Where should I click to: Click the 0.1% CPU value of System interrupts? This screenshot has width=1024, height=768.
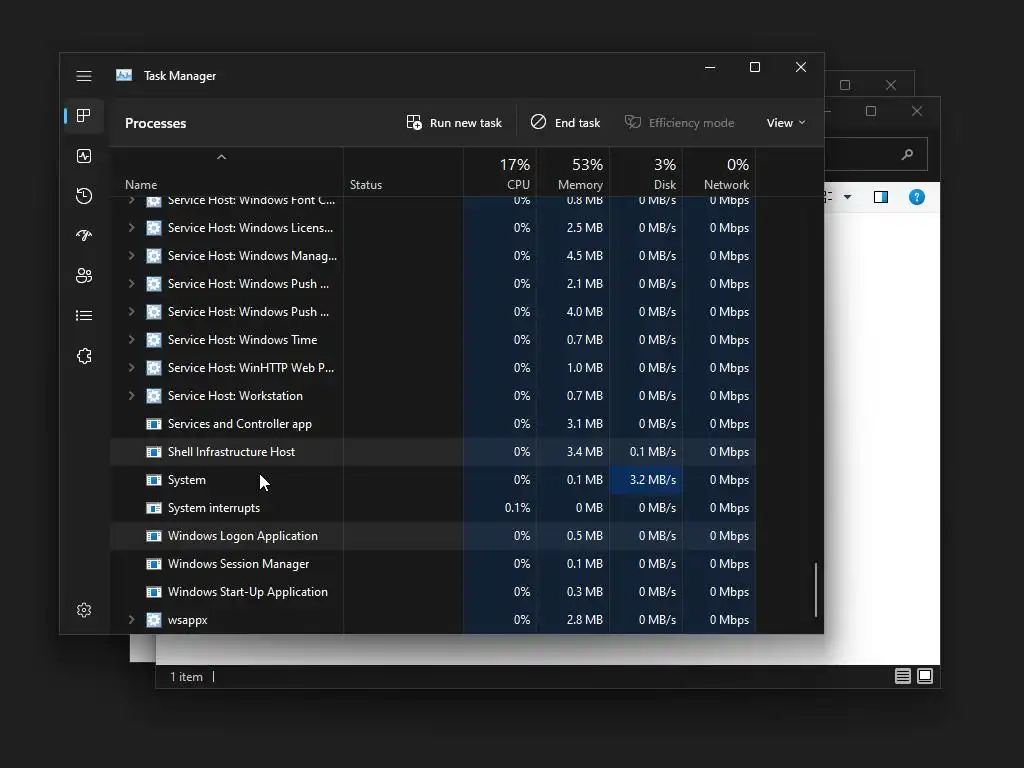(517, 508)
